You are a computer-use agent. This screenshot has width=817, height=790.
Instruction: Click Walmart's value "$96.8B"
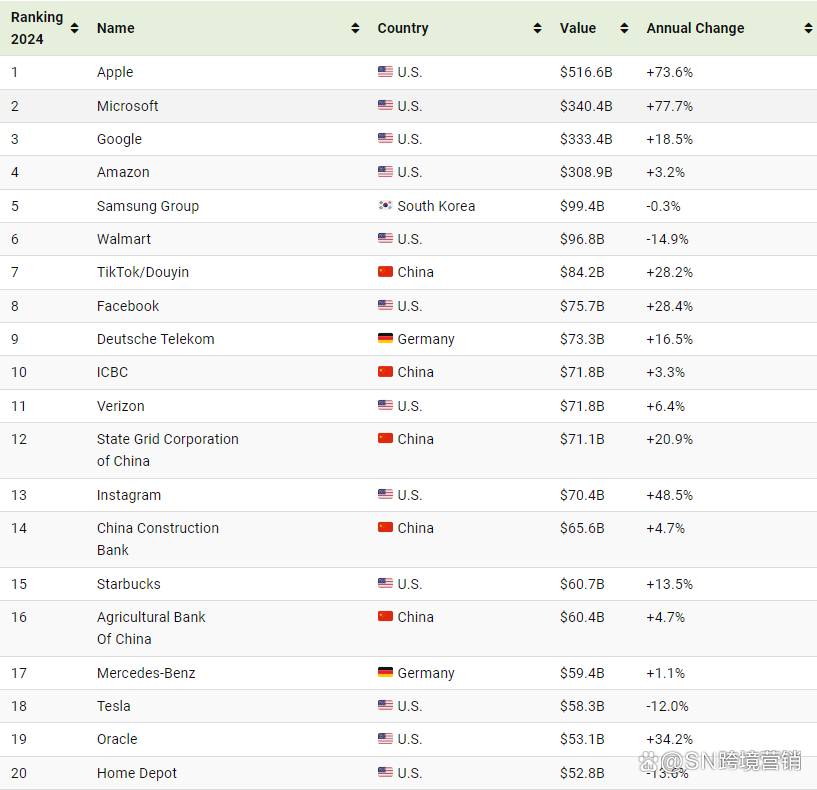coord(583,239)
